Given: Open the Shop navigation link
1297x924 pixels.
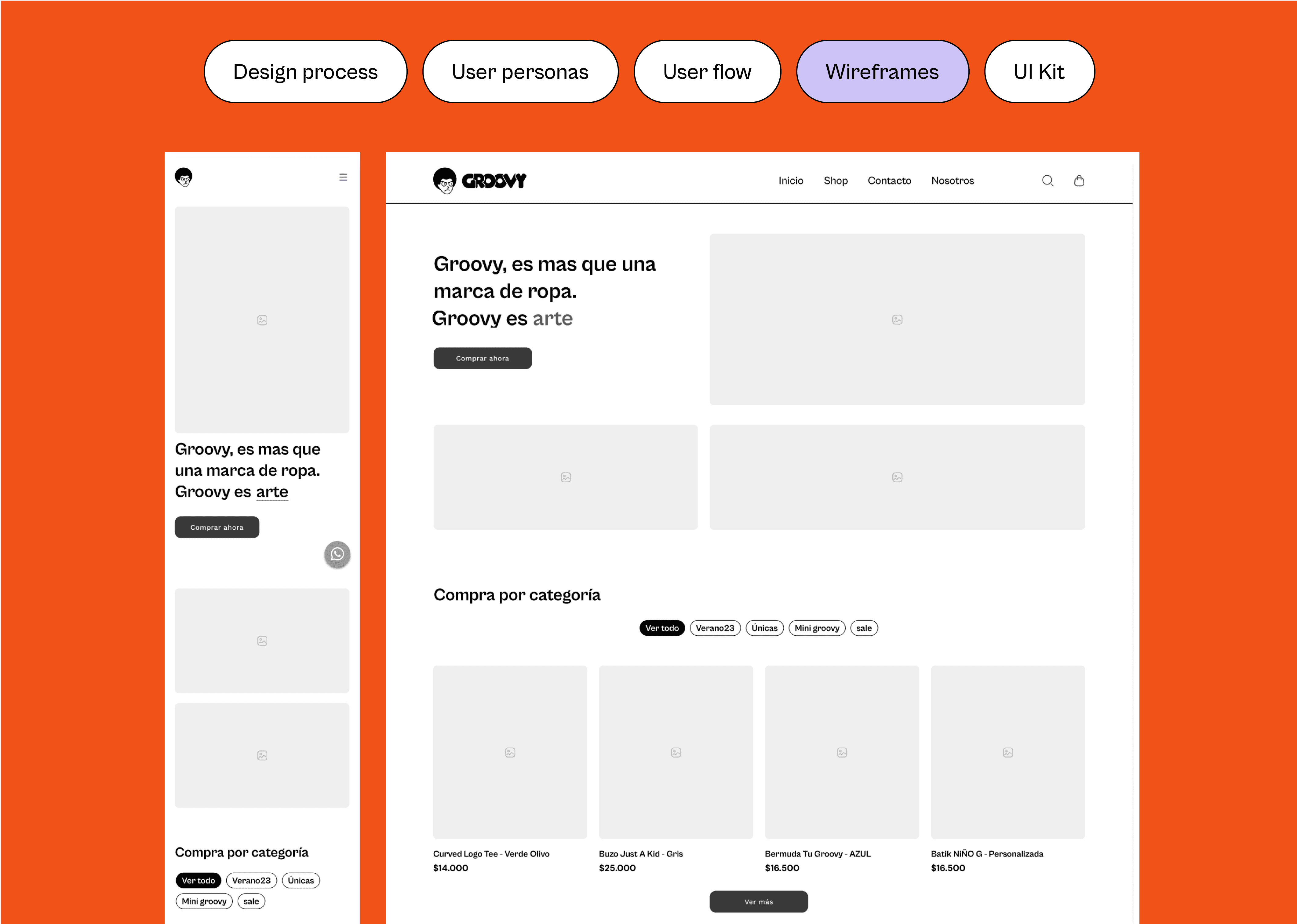Looking at the screenshot, I should click(x=835, y=180).
